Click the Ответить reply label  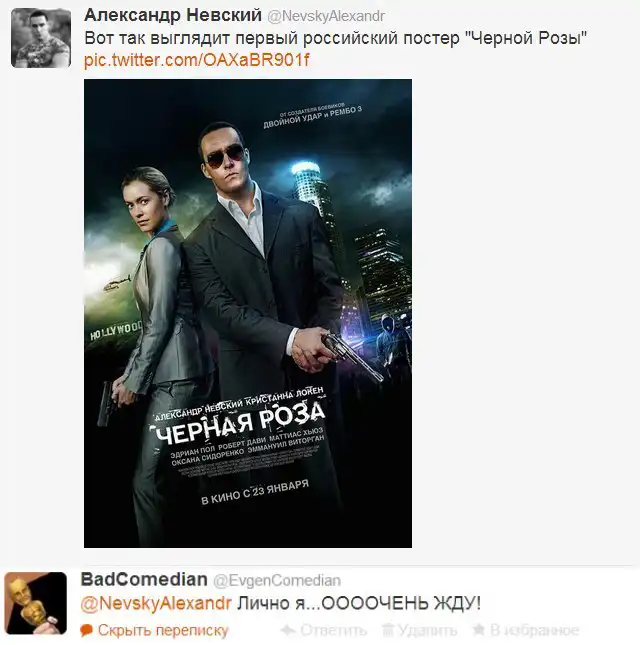tap(333, 630)
